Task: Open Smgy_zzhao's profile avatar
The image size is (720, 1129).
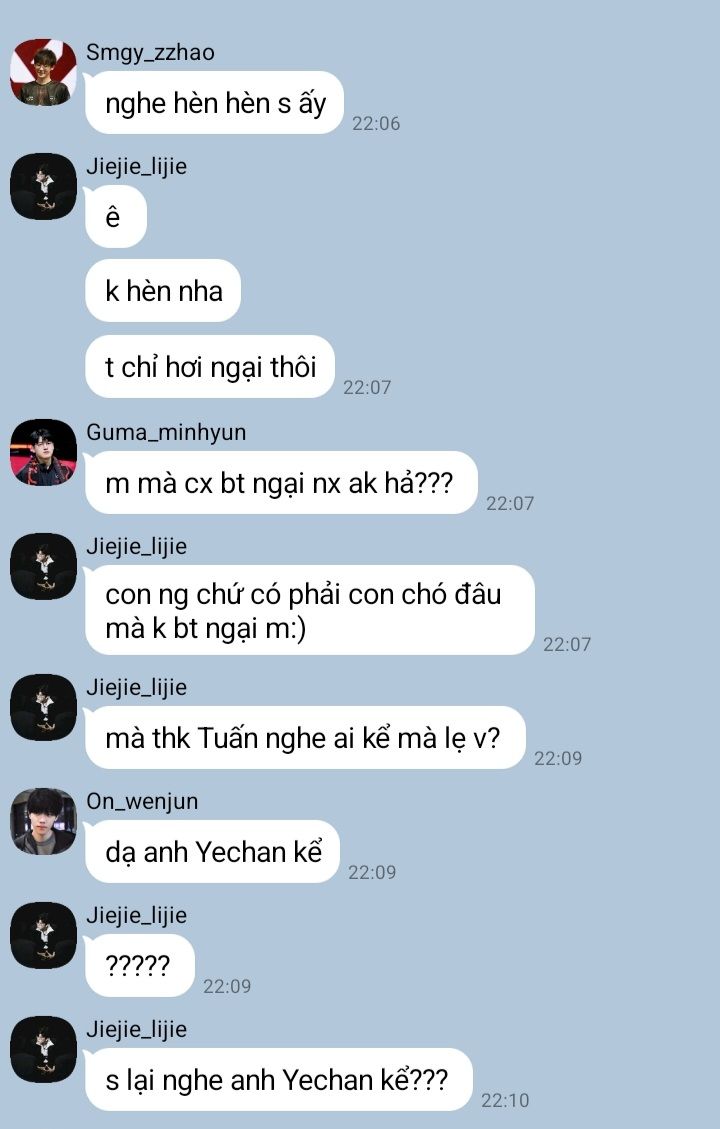Action: click(x=43, y=72)
